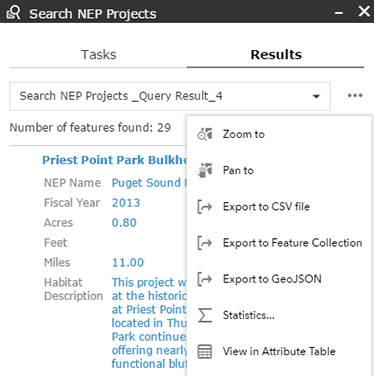The image size is (374, 376).
Task: Click the Export to CSV arrow icon
Action: pos(205,207)
